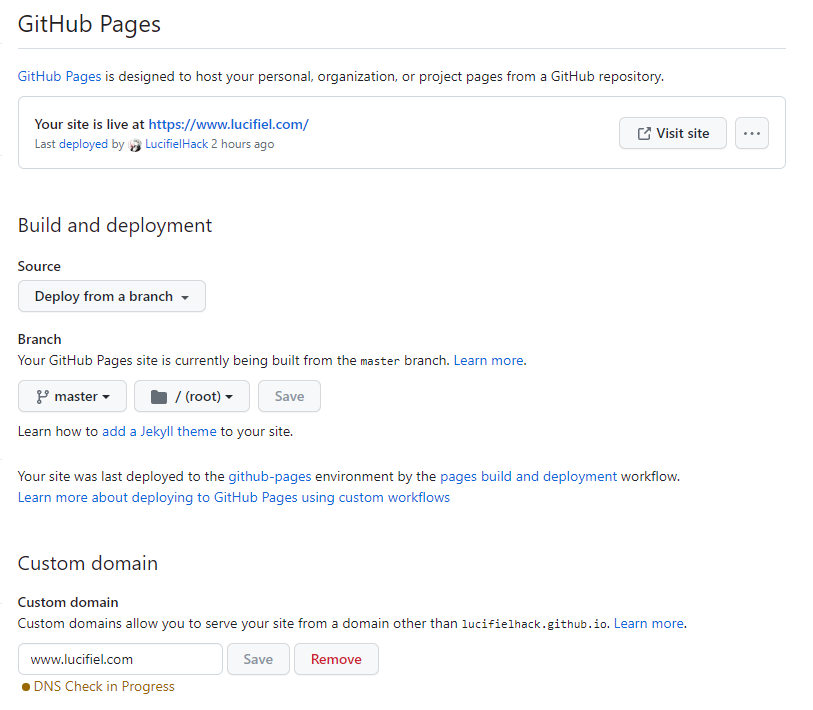
Task: Click the red Remove button
Action: (337, 659)
